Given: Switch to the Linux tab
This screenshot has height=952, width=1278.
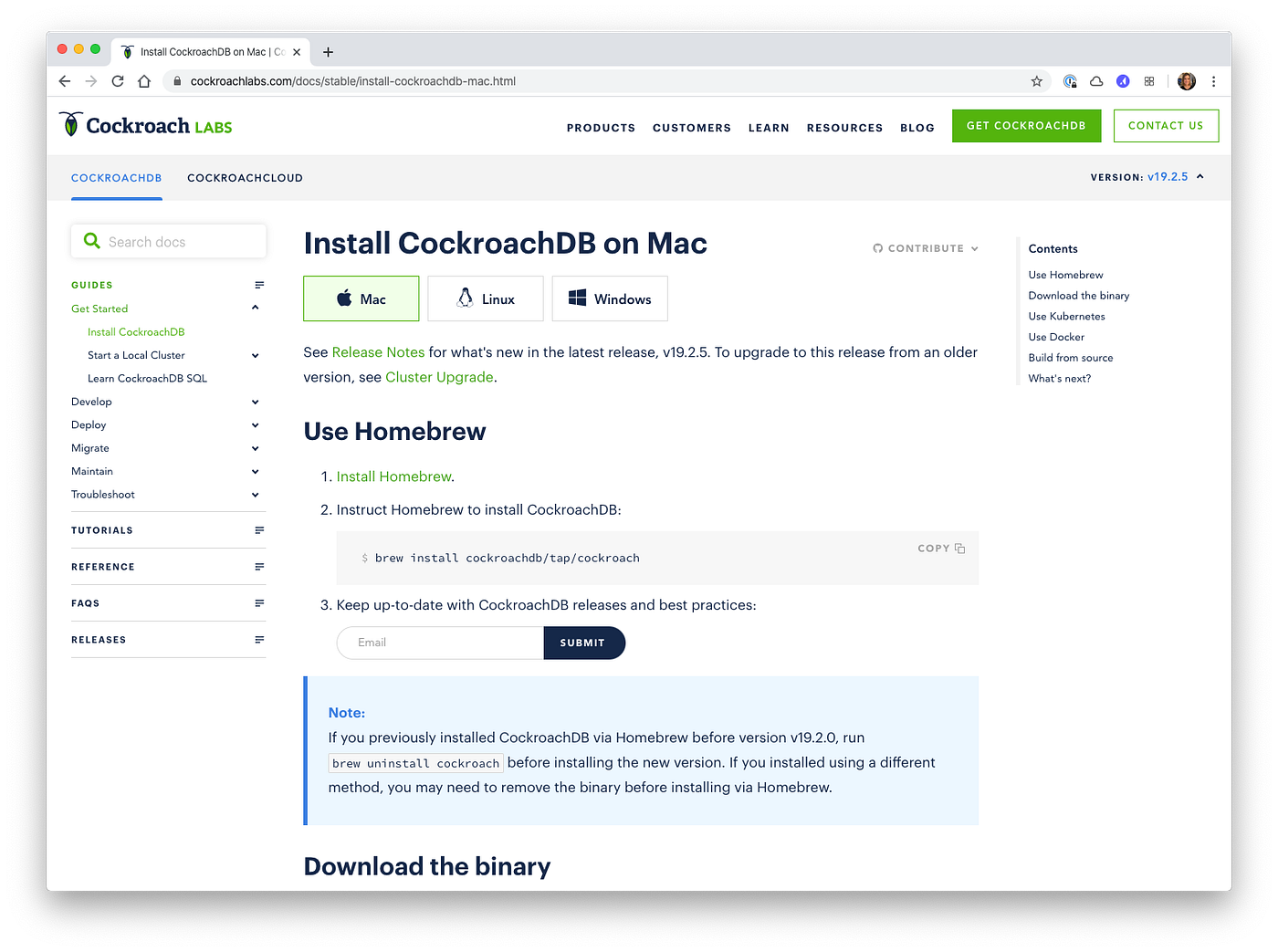Looking at the screenshot, I should pyautogui.click(x=486, y=298).
